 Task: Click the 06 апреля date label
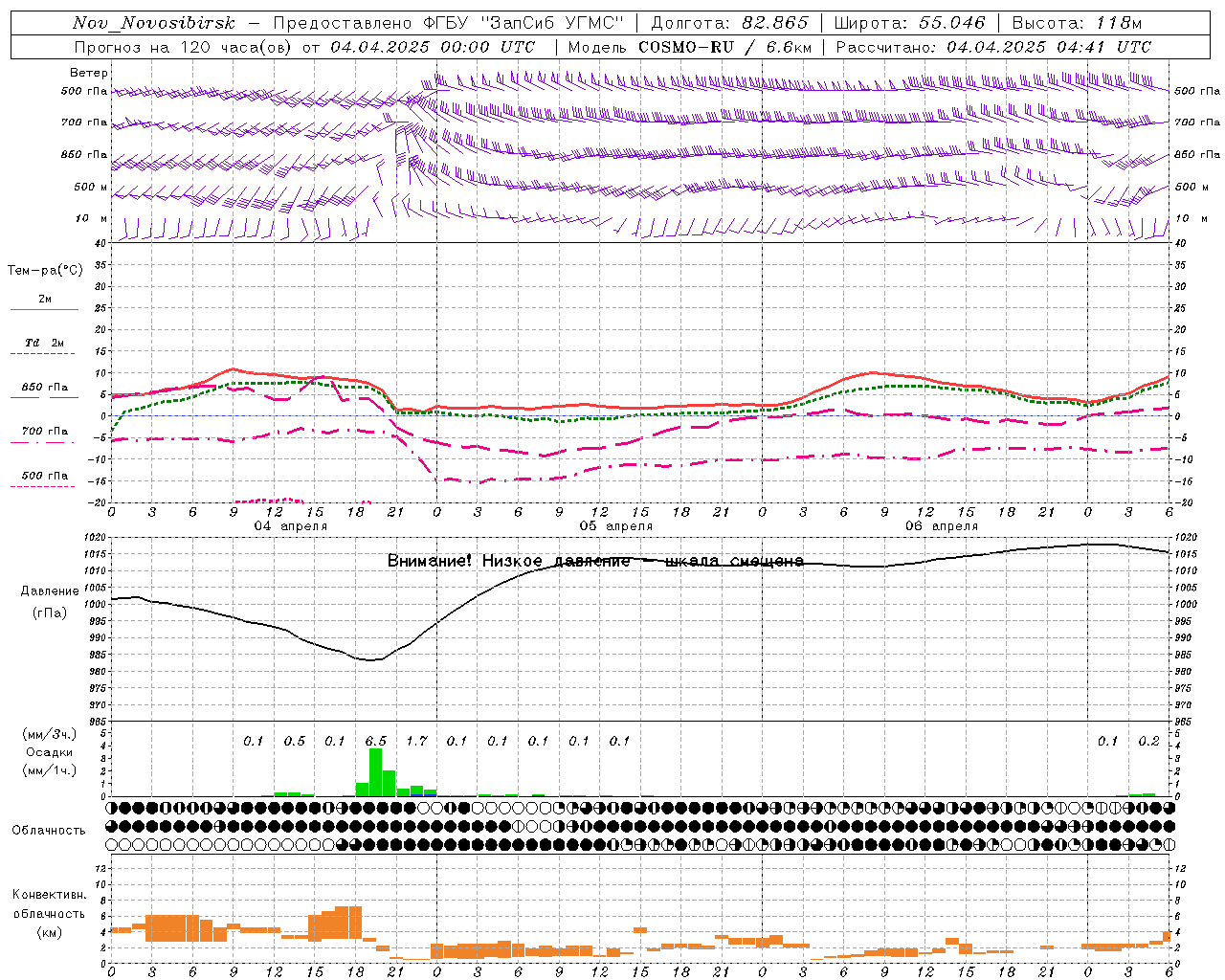942,526
